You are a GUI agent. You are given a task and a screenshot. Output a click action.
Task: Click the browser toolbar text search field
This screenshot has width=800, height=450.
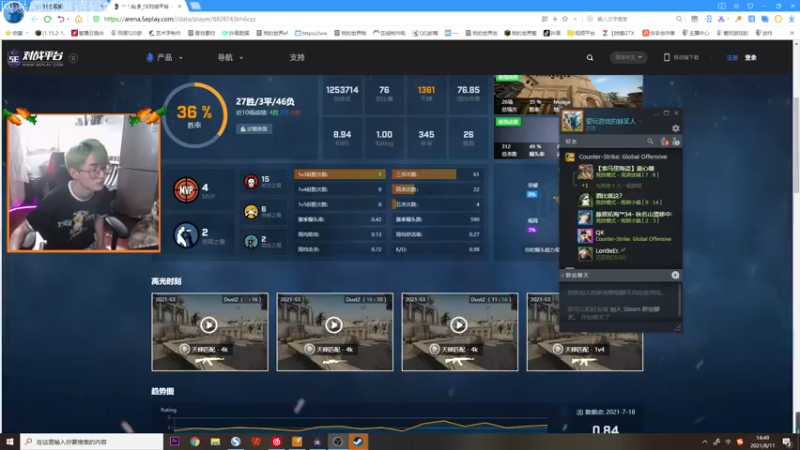635,19
